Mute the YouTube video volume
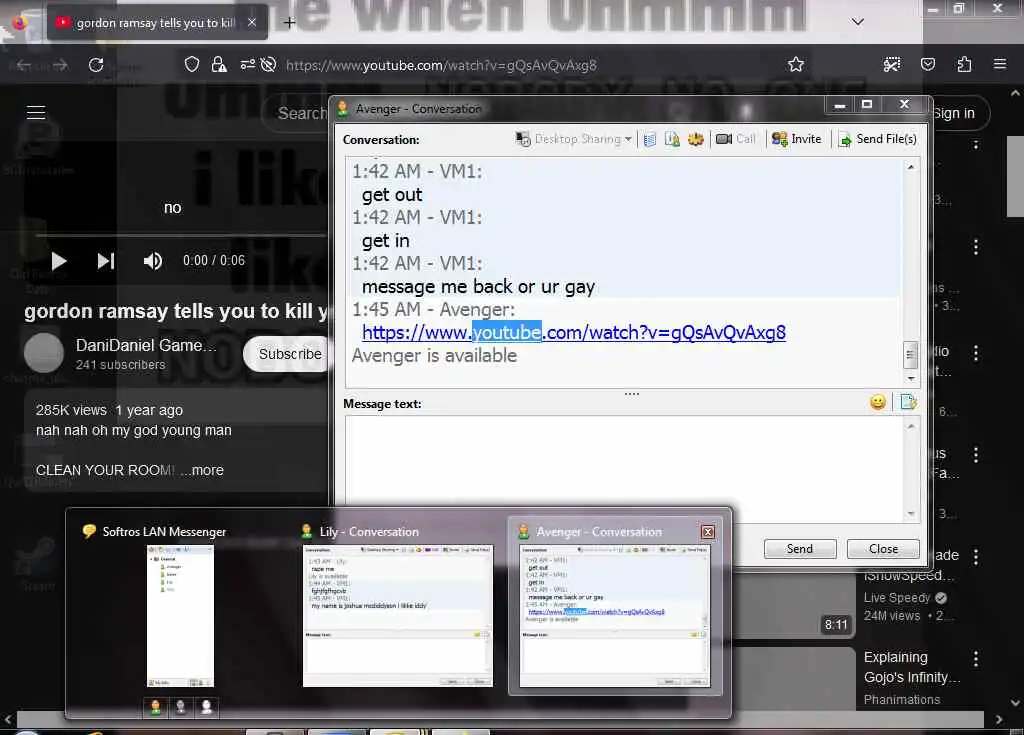The height and width of the screenshot is (735, 1024). pyautogui.click(x=153, y=261)
